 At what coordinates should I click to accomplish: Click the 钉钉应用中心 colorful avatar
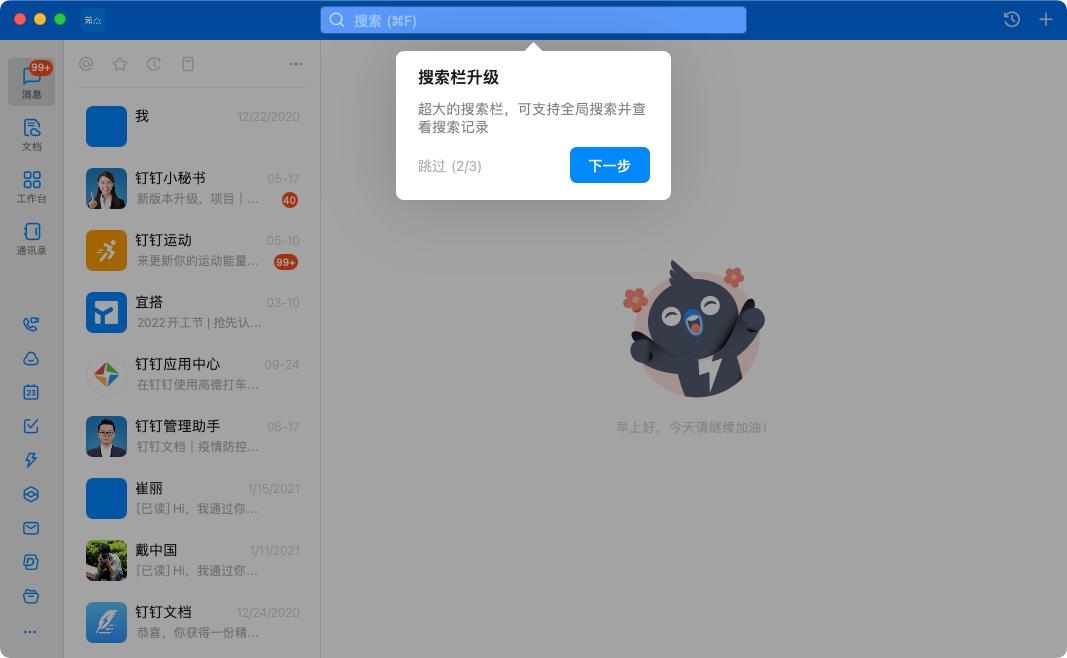(x=106, y=374)
